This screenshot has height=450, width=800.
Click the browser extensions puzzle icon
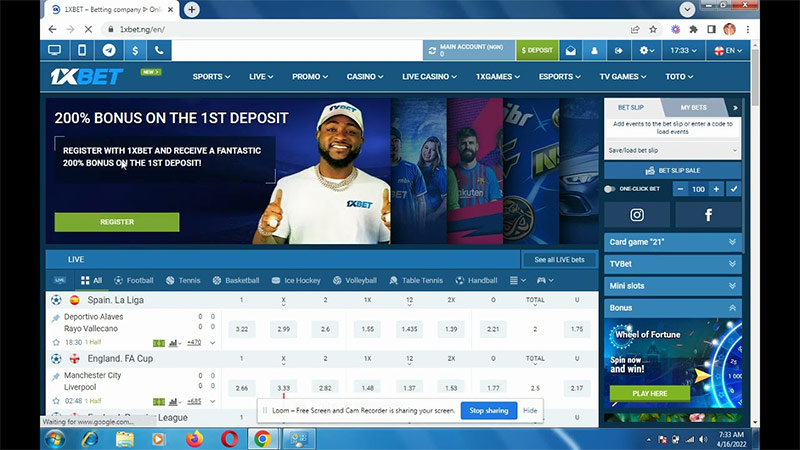pos(693,30)
